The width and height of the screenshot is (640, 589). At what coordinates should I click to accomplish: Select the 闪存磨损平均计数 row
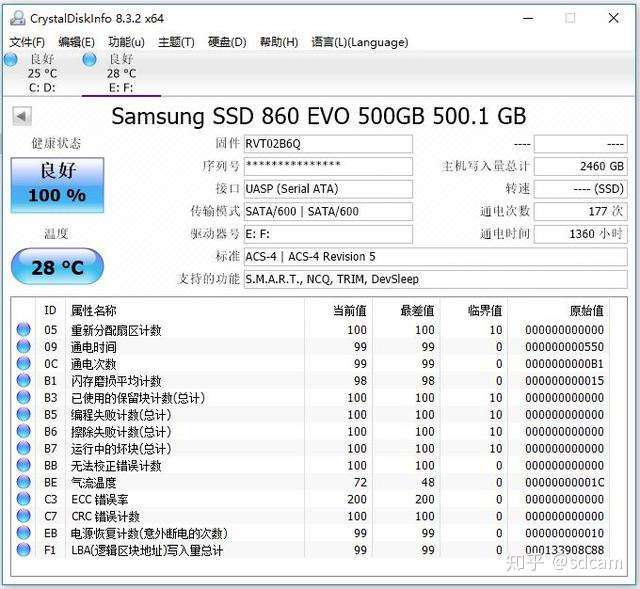click(x=310, y=380)
